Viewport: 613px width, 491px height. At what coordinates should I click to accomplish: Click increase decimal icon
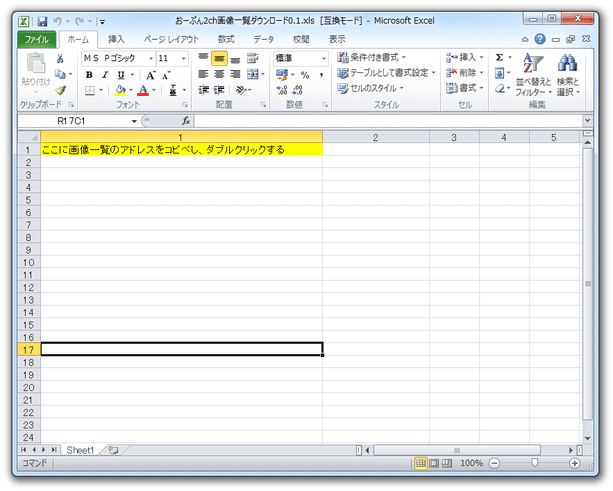(x=282, y=90)
